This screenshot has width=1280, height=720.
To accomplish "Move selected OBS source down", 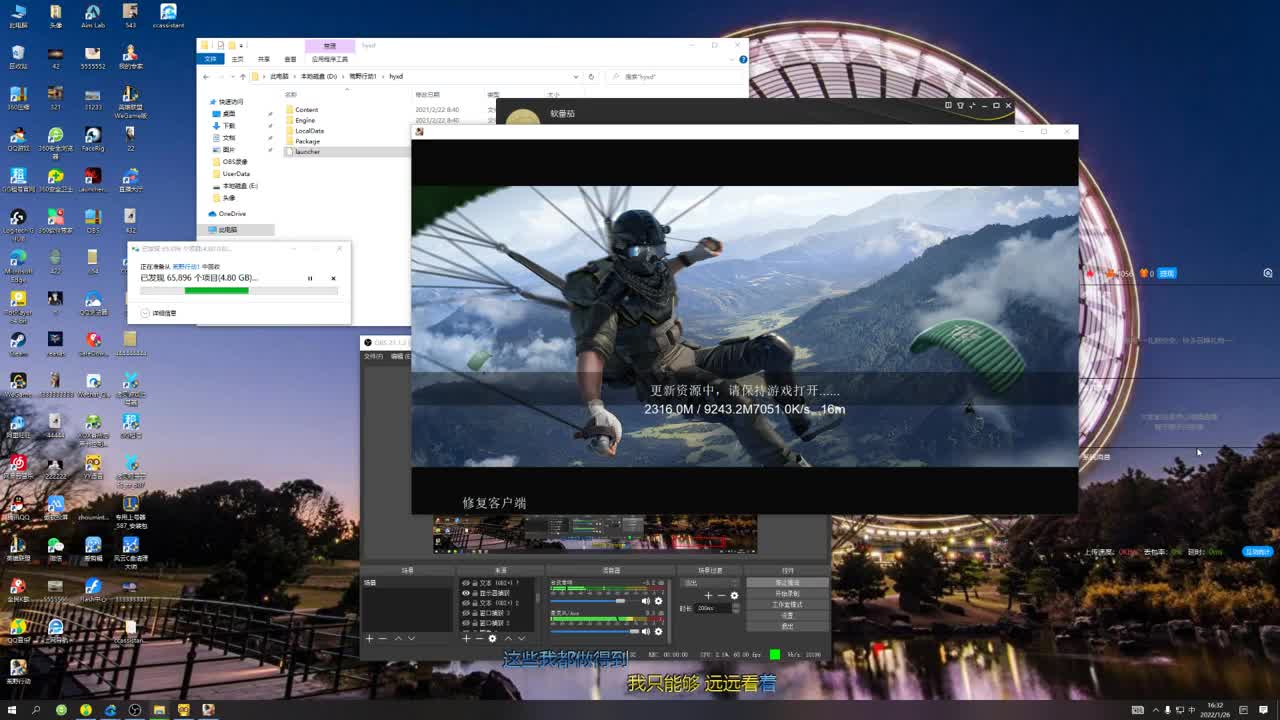I will pyautogui.click(x=521, y=638).
